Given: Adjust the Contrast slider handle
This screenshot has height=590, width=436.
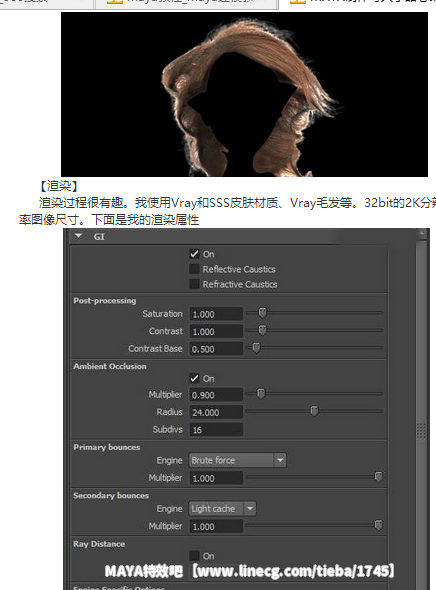Looking at the screenshot, I should click(x=263, y=330).
